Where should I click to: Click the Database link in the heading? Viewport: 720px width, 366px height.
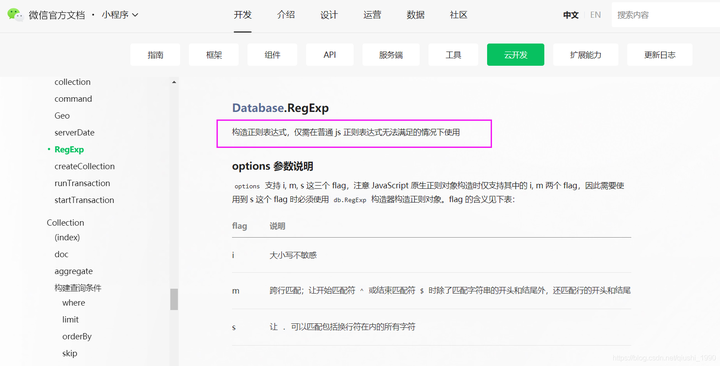(258, 108)
